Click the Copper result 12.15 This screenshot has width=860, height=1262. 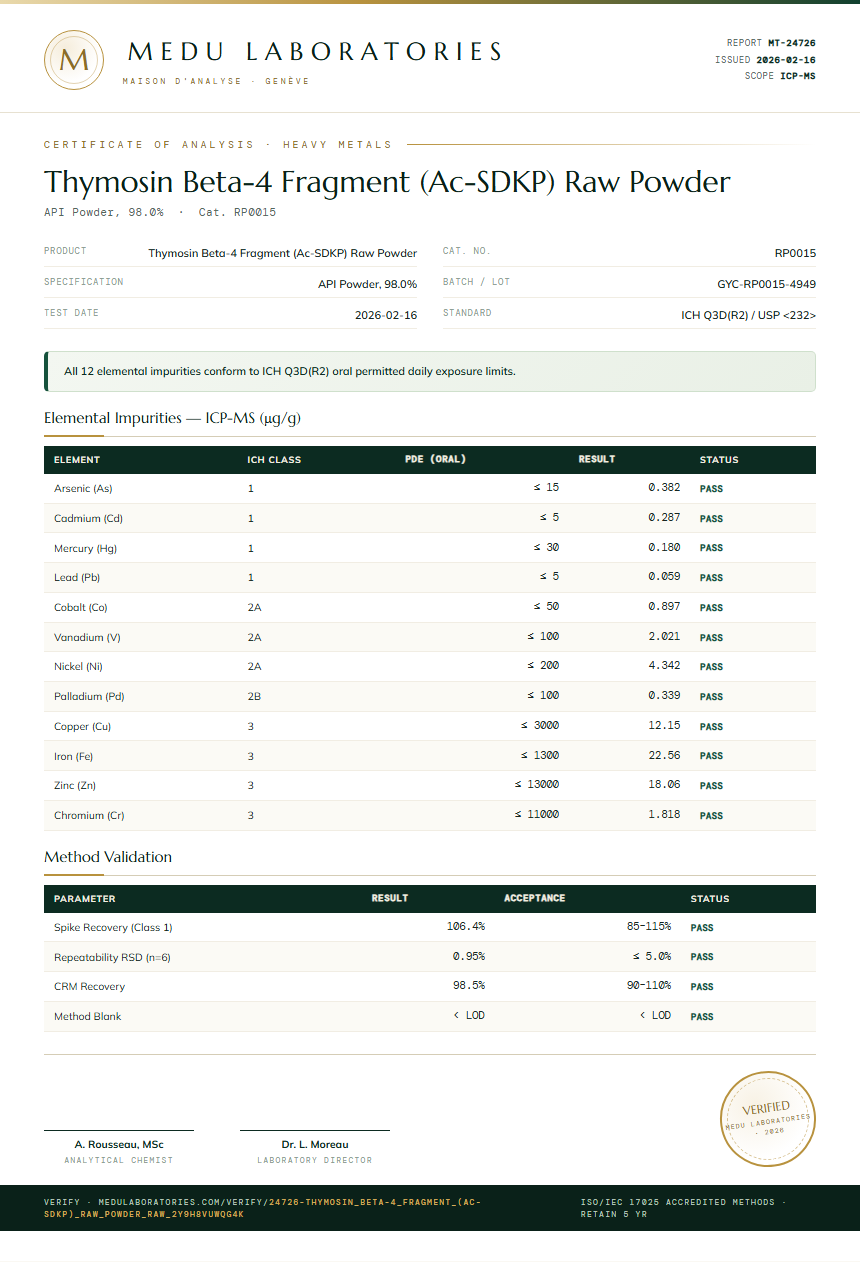[x=664, y=726]
